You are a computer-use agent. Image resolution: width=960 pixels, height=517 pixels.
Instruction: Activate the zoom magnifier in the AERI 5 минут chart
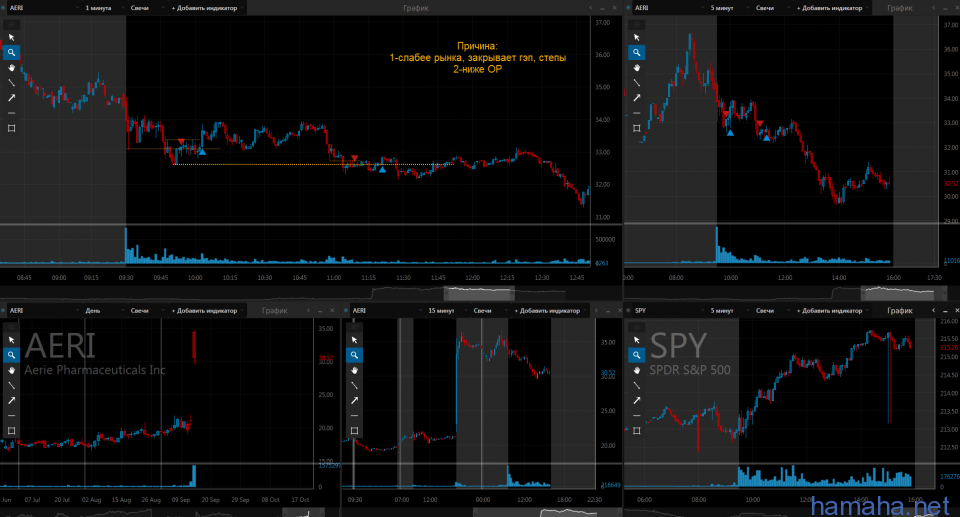637,53
